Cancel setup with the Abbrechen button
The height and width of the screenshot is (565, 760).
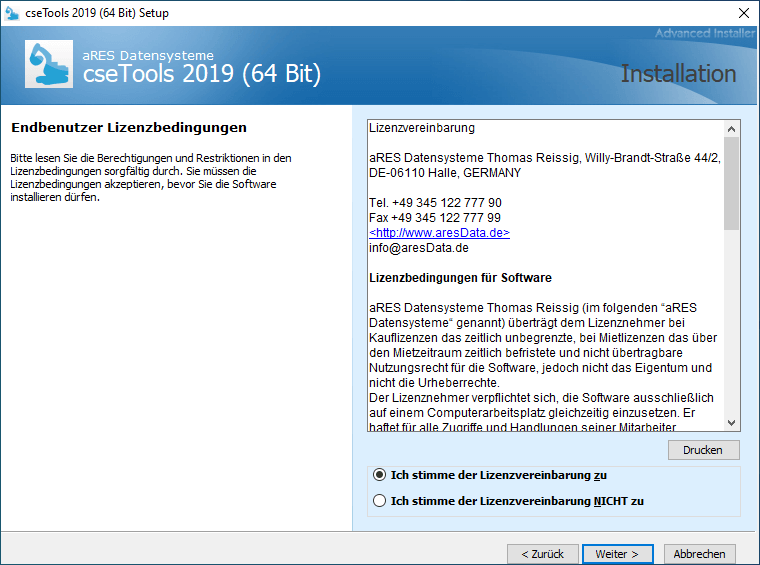700,554
